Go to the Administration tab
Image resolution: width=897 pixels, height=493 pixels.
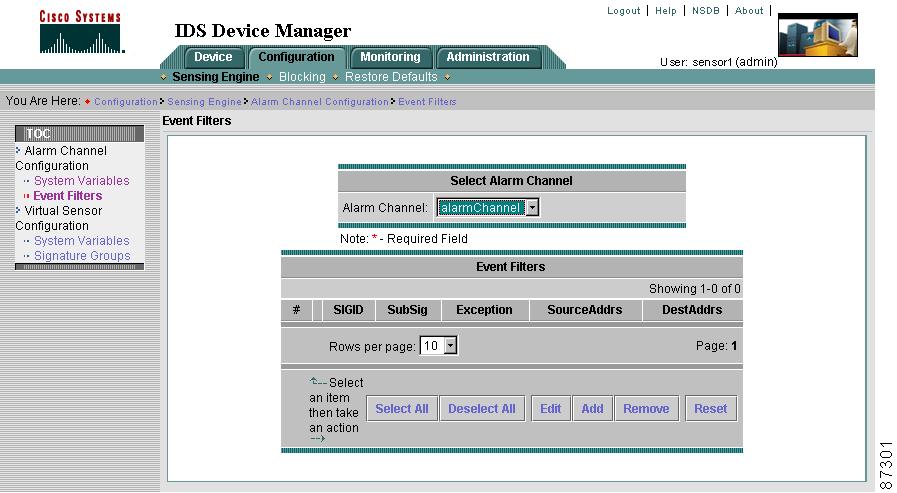(488, 57)
